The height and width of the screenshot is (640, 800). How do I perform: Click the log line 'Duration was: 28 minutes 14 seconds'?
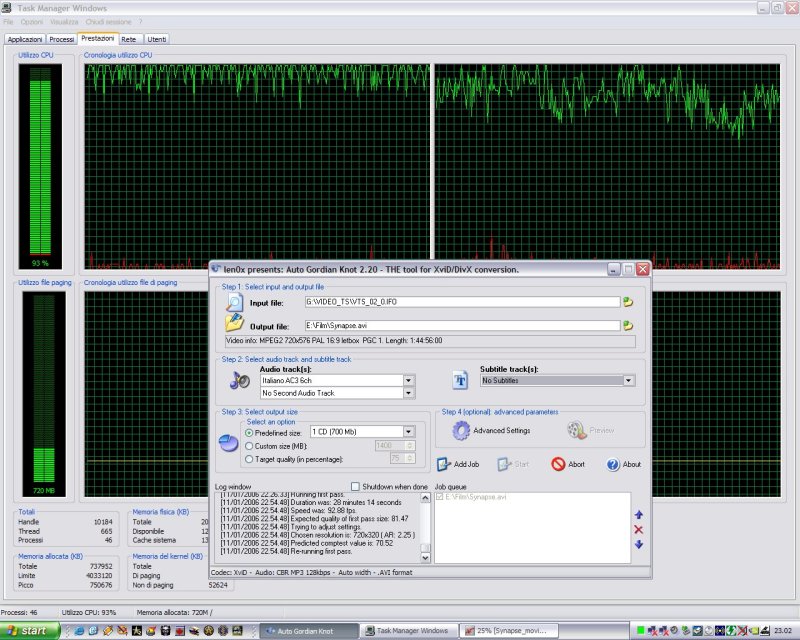(311, 502)
